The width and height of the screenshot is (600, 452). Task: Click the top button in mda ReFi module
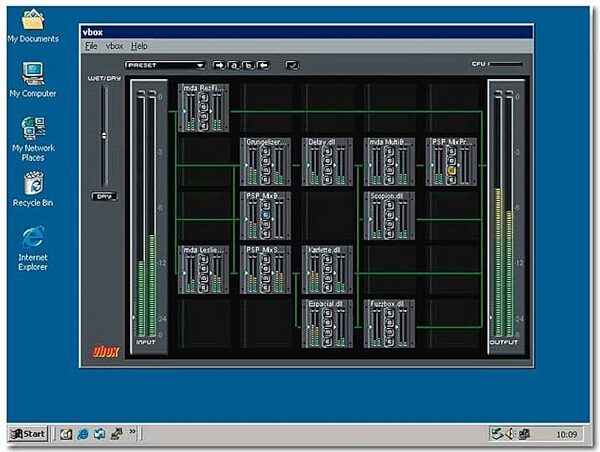204,98
